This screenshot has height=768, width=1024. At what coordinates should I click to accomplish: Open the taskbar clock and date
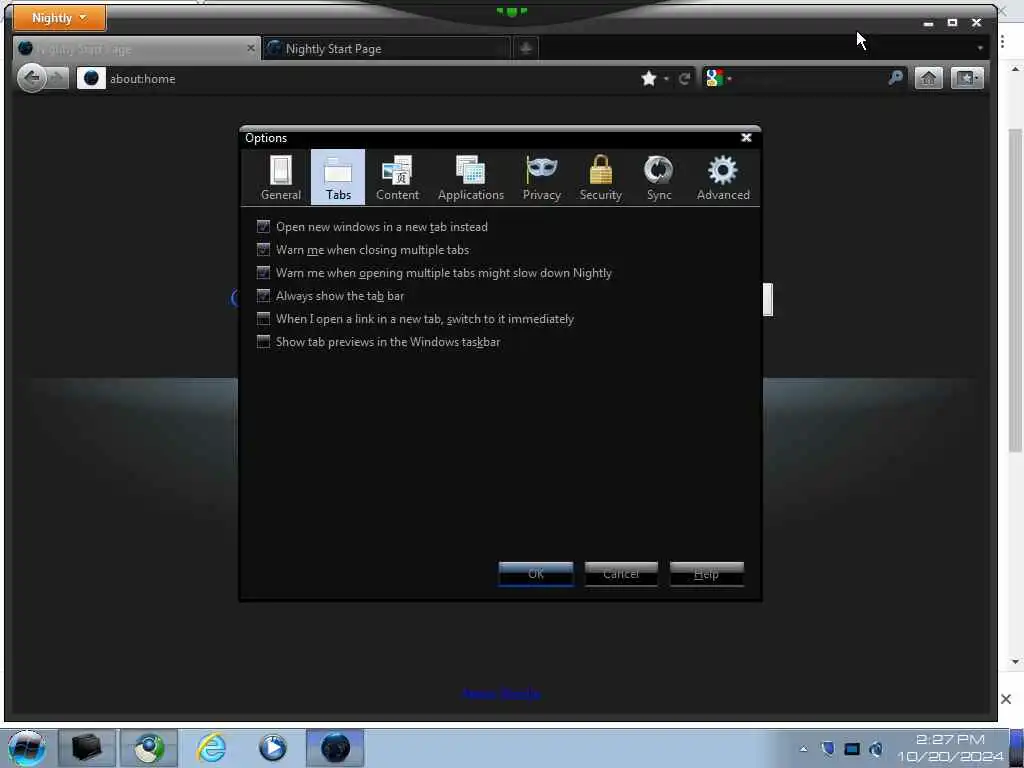coord(950,748)
